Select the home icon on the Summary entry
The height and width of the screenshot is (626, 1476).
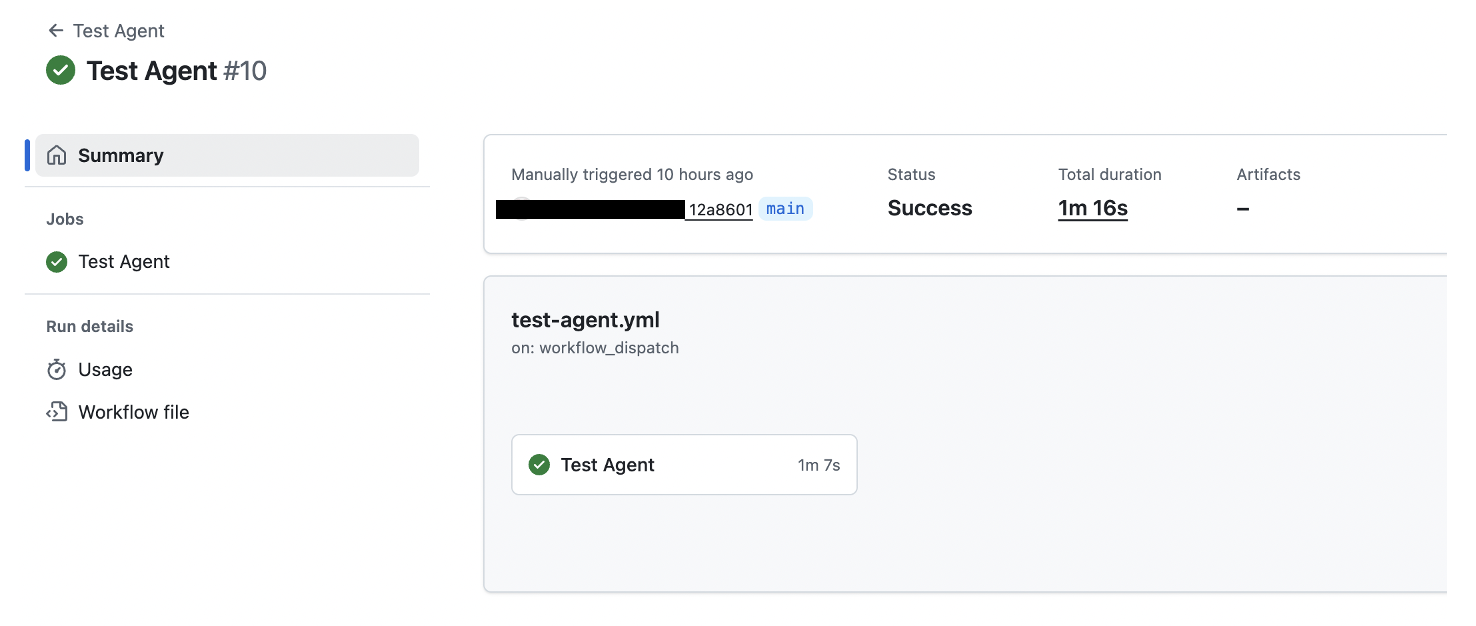point(57,155)
